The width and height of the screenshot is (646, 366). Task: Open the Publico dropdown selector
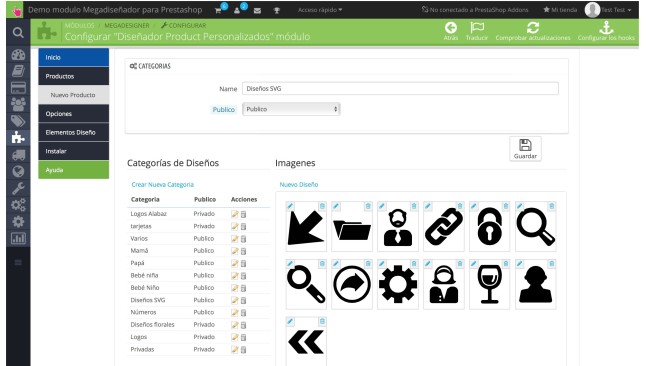[291, 109]
